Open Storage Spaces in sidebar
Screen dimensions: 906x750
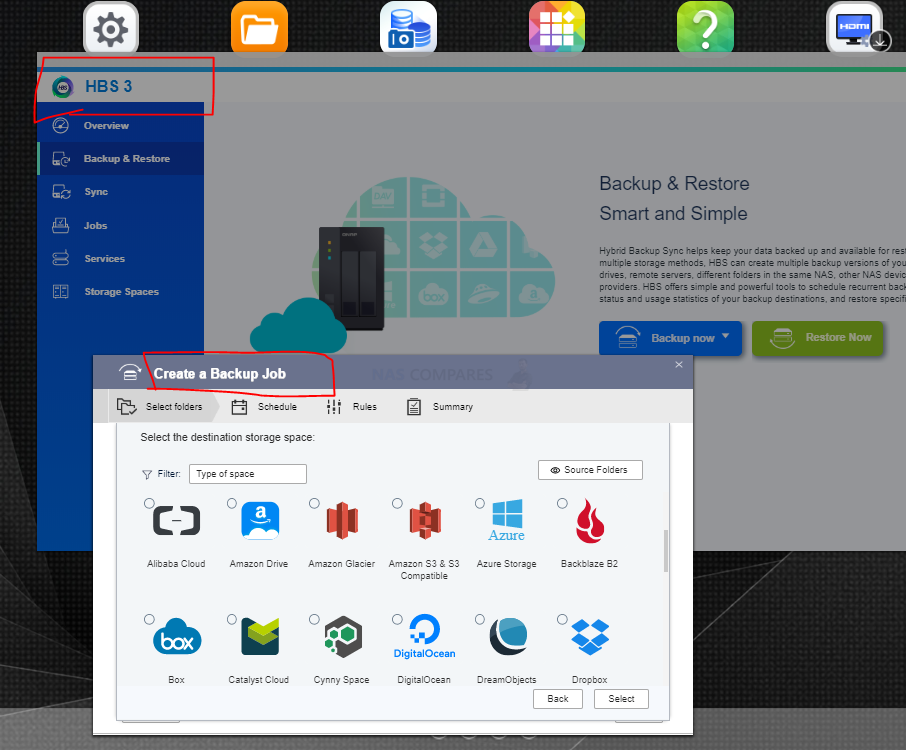[x=120, y=292]
